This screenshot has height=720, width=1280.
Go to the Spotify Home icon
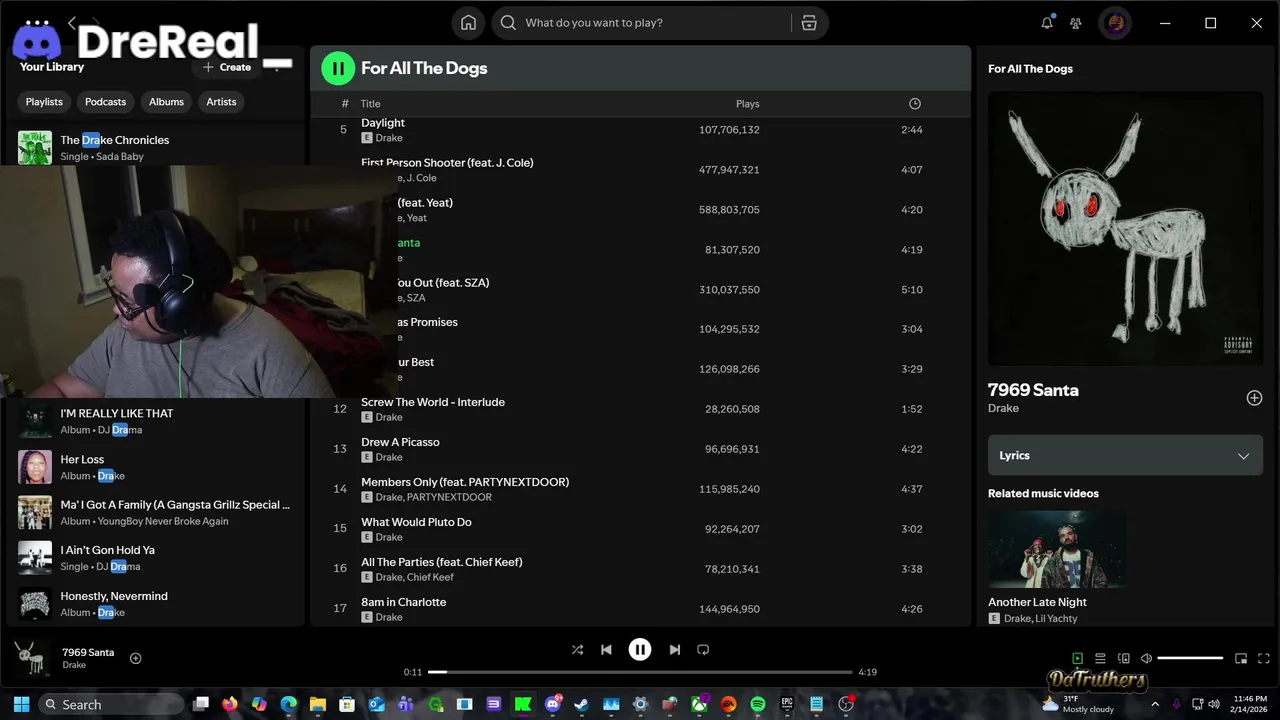468,23
